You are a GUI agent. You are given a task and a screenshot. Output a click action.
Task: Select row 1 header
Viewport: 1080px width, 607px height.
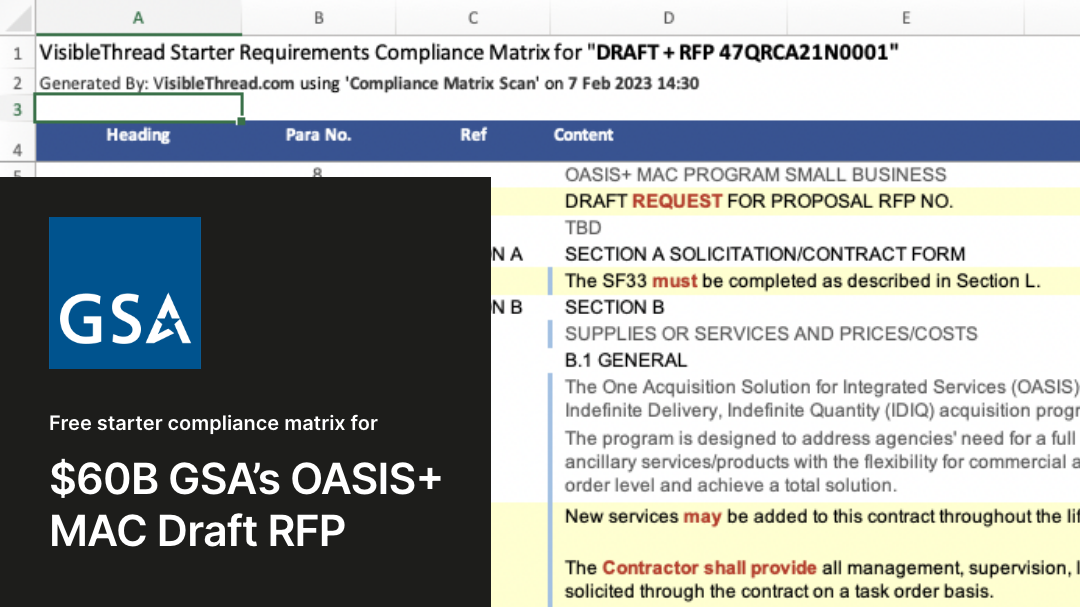point(17,53)
